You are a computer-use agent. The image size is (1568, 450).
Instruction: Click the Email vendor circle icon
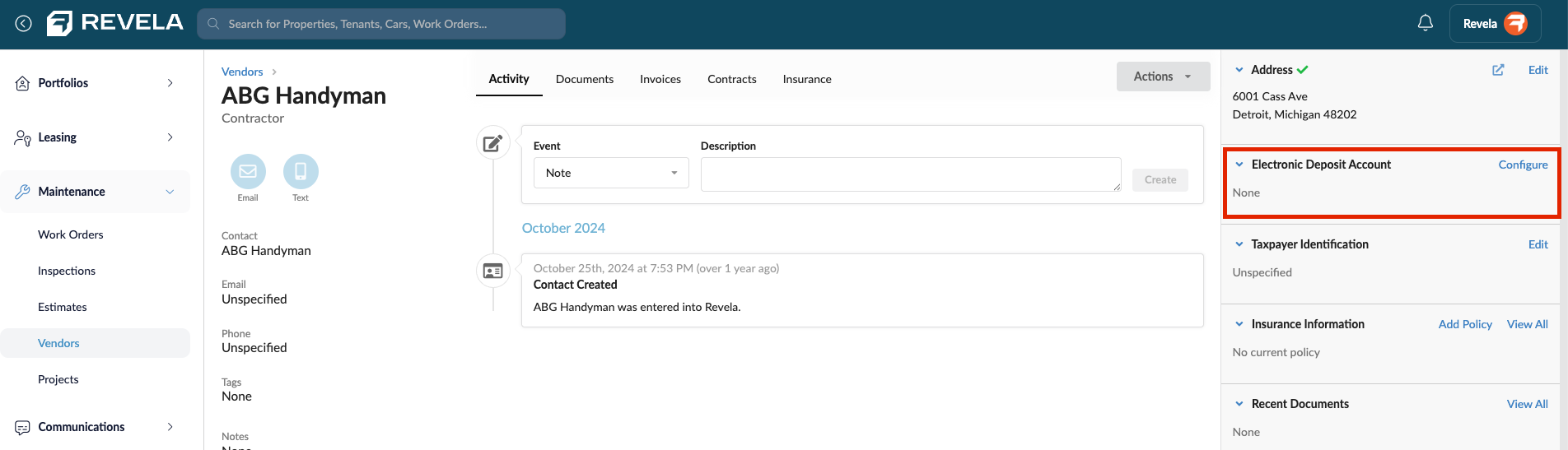pos(248,172)
